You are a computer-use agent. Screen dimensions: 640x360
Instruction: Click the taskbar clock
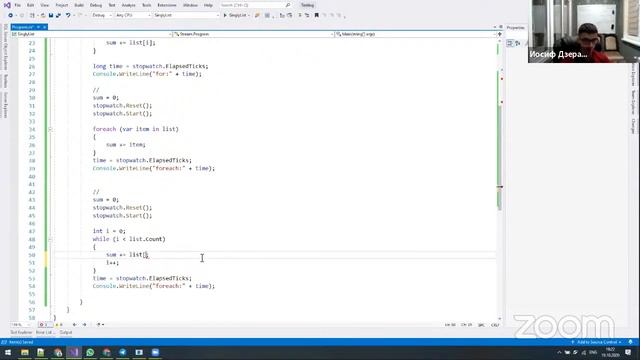(x=611, y=352)
